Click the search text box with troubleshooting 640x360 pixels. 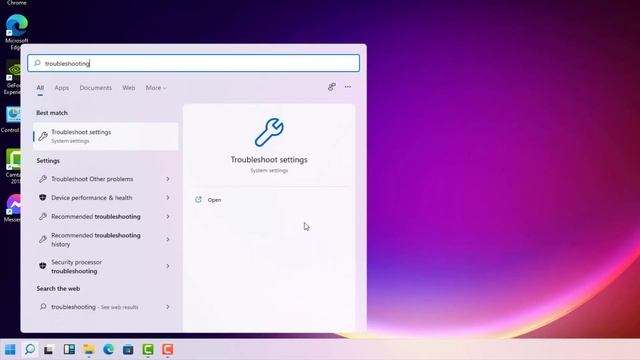click(x=193, y=63)
